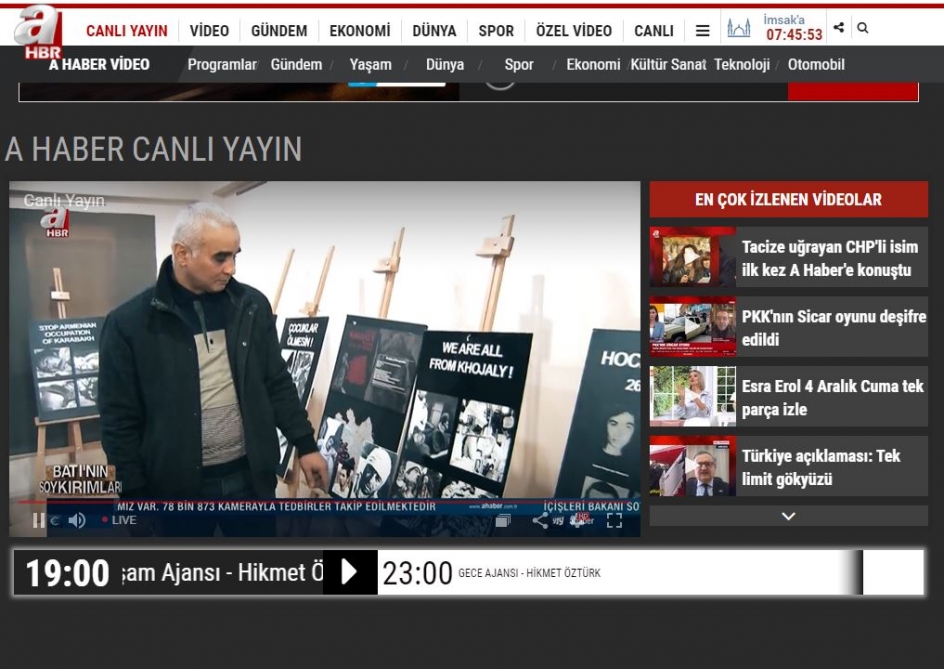
Task: Go to GÜNDEM in main navigation
Action: point(279,31)
